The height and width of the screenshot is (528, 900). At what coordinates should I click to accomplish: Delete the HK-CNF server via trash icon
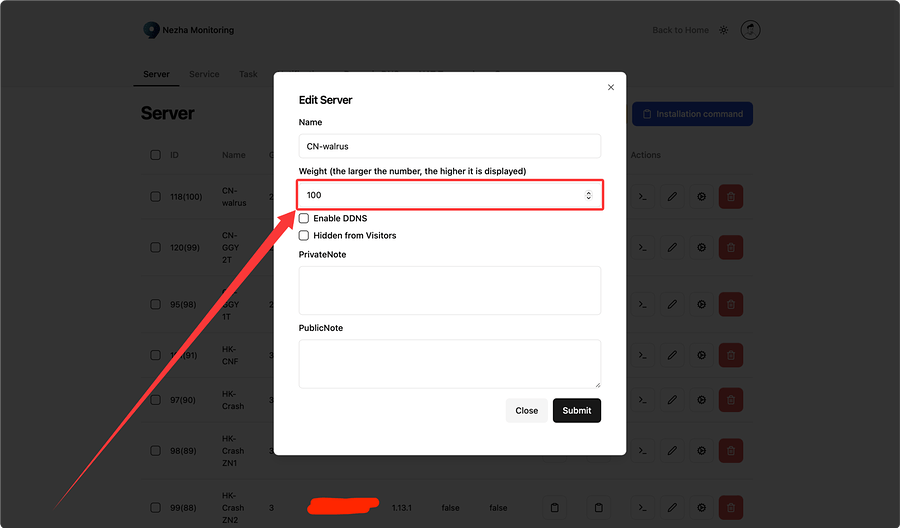pos(731,355)
